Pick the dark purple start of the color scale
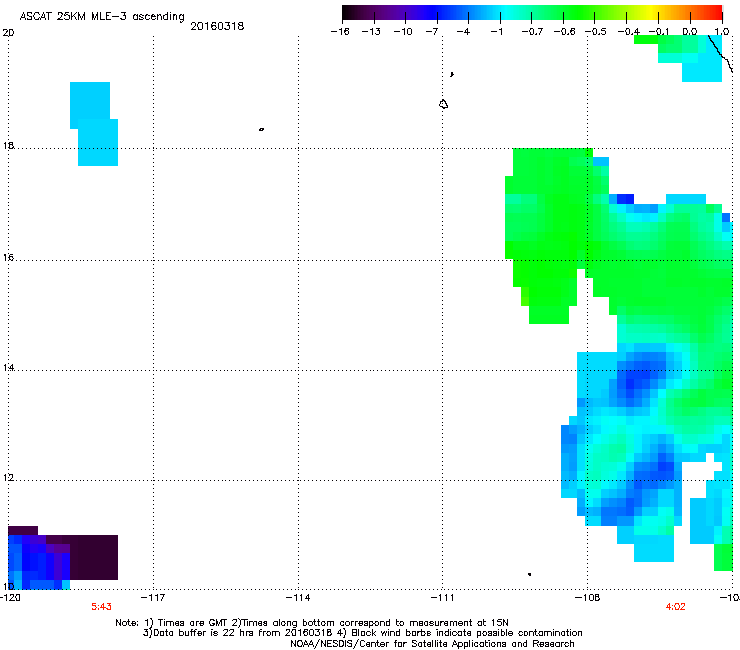Viewport: 740px width, 650px height. (x=352, y=12)
